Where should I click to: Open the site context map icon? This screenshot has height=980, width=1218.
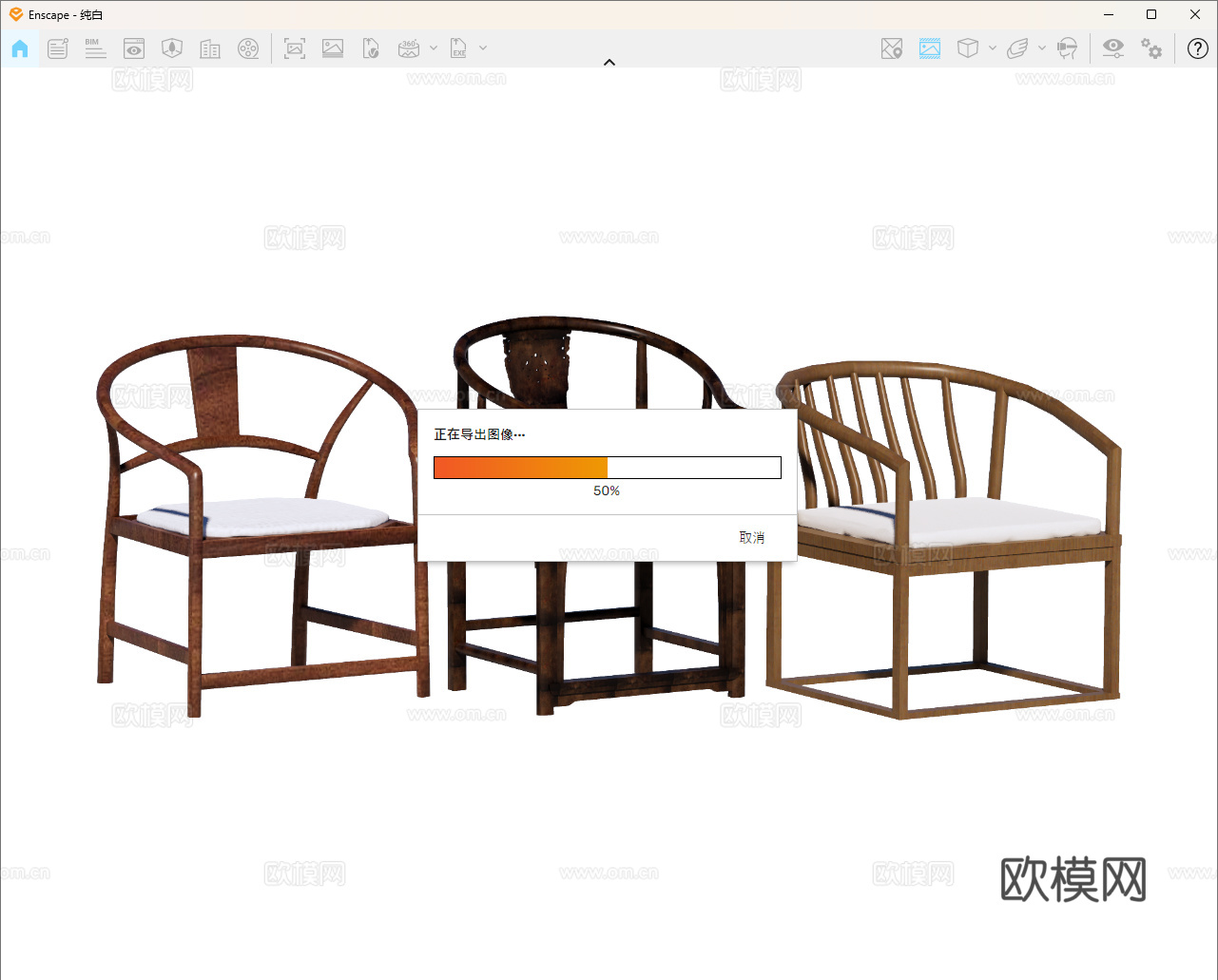point(172,48)
